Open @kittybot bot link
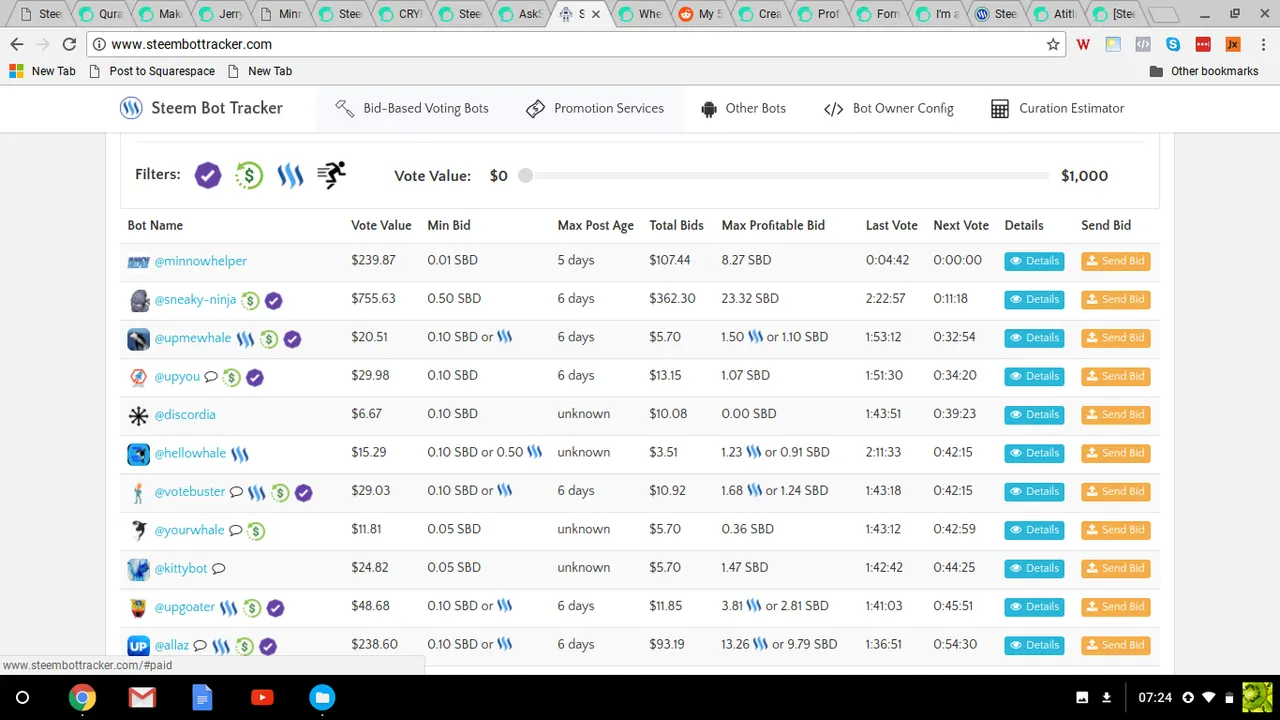 point(181,569)
